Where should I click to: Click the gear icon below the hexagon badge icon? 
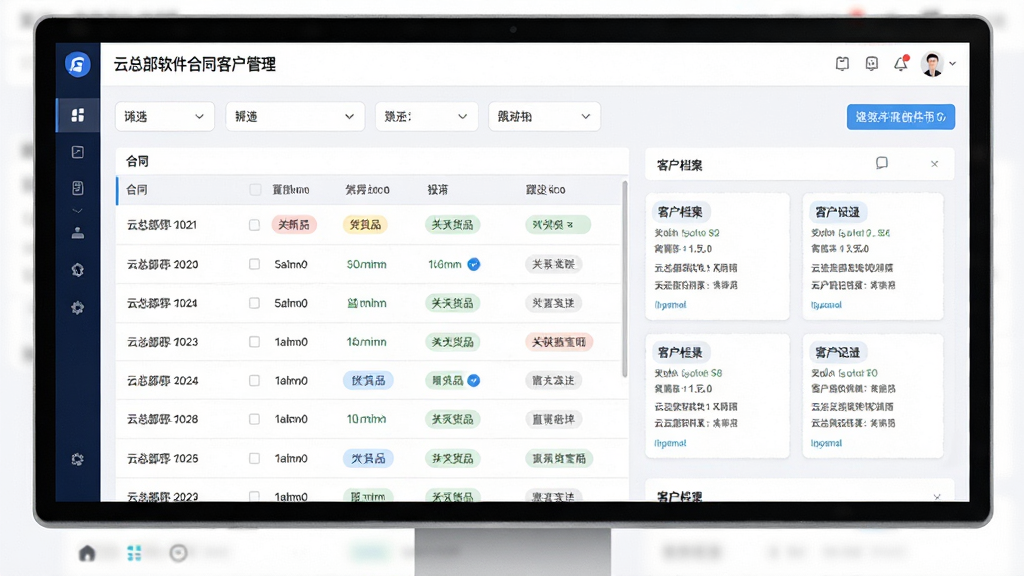pos(78,308)
